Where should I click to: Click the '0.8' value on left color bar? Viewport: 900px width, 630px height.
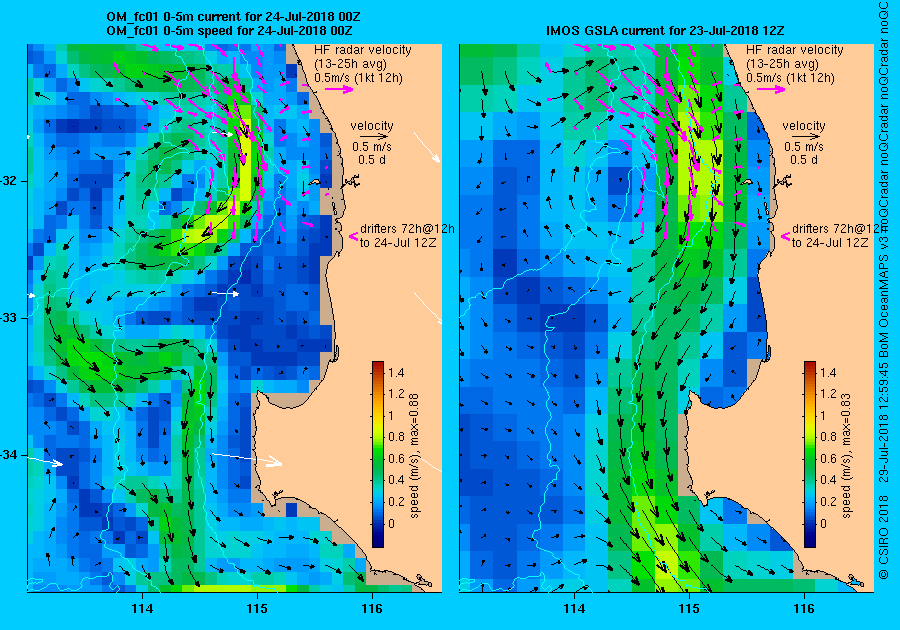click(396, 437)
